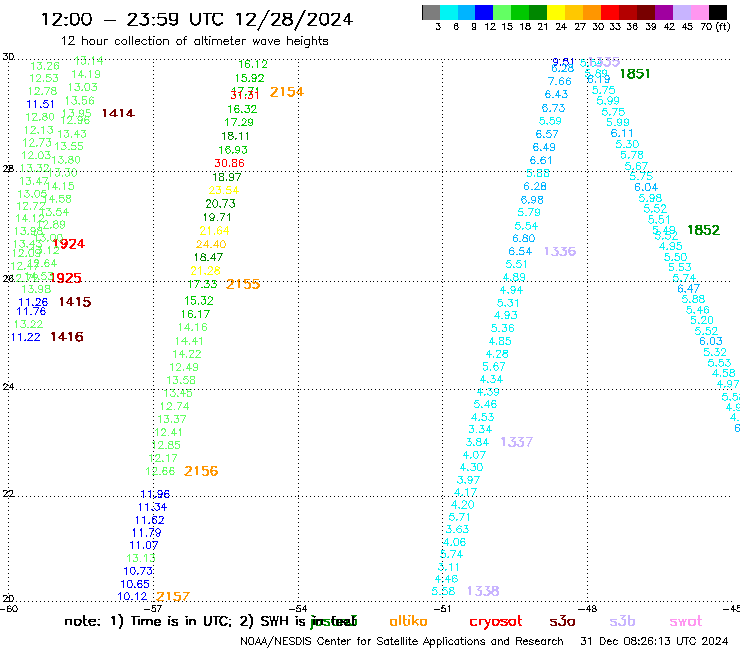The width and height of the screenshot is (740, 650).
Task: Click the green 13.13 wave height value
Action: [141, 558]
